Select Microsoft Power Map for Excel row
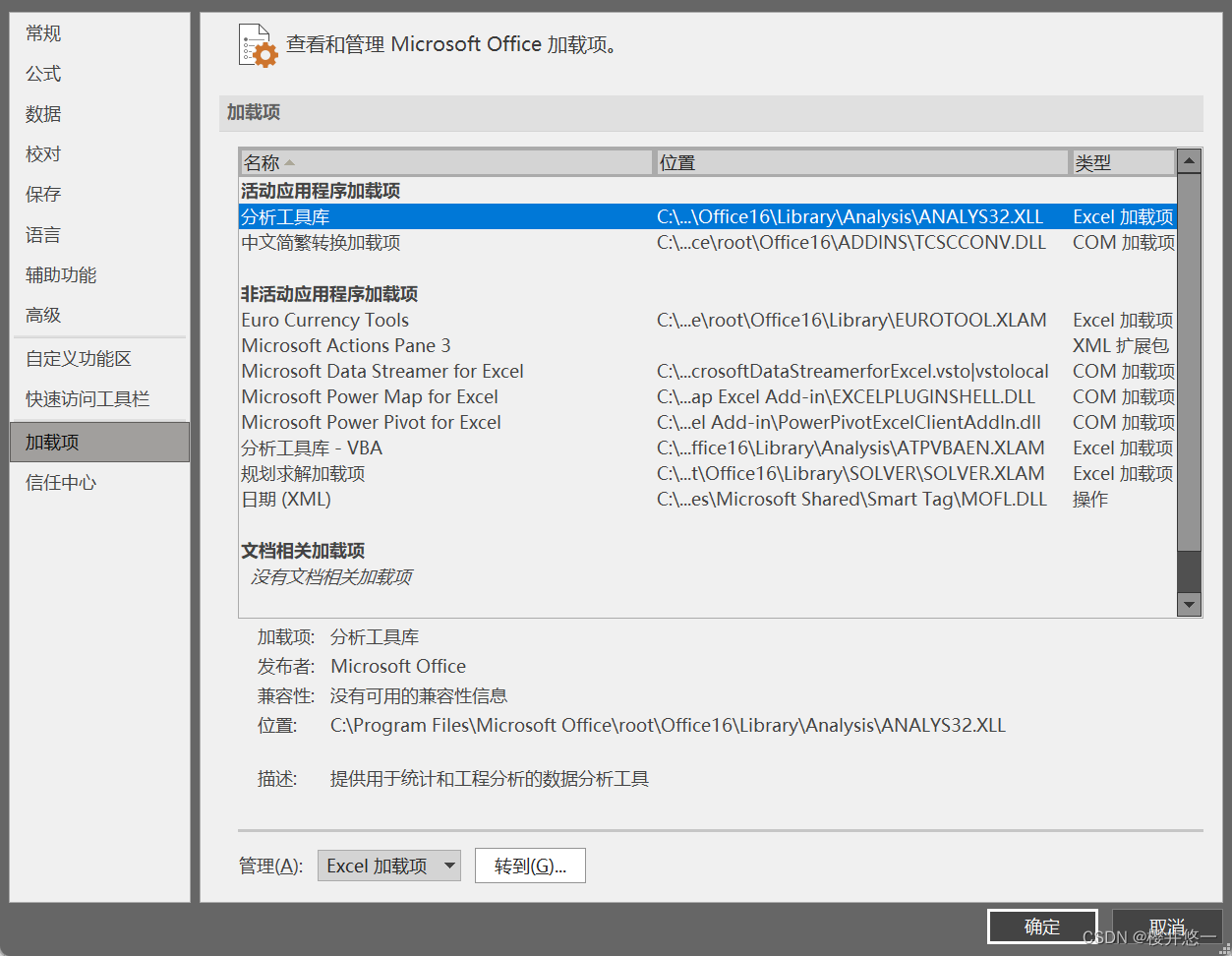This screenshot has height=956, width=1232. point(707,396)
